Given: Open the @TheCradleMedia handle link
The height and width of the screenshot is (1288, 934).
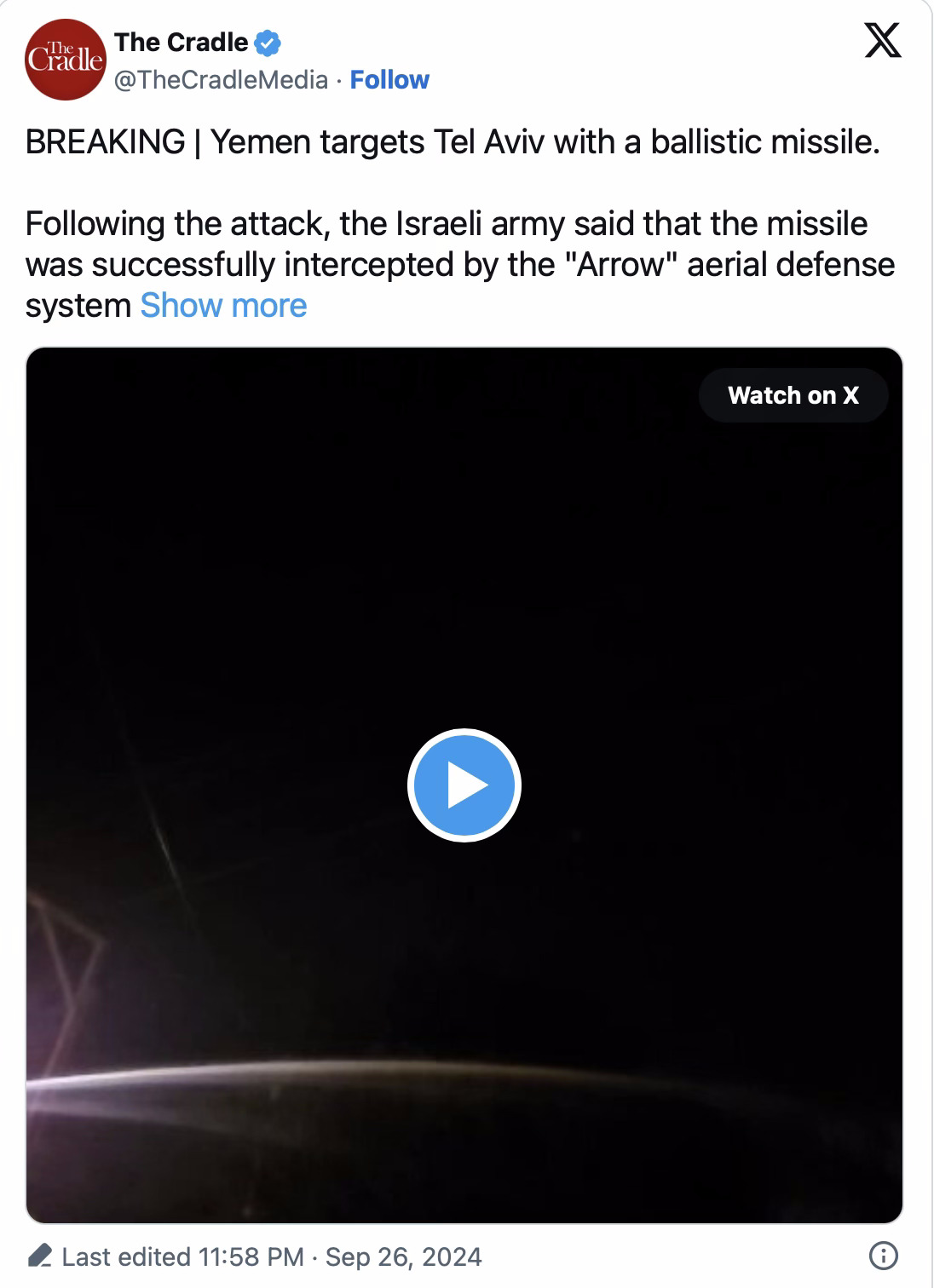Looking at the screenshot, I should click(221, 80).
